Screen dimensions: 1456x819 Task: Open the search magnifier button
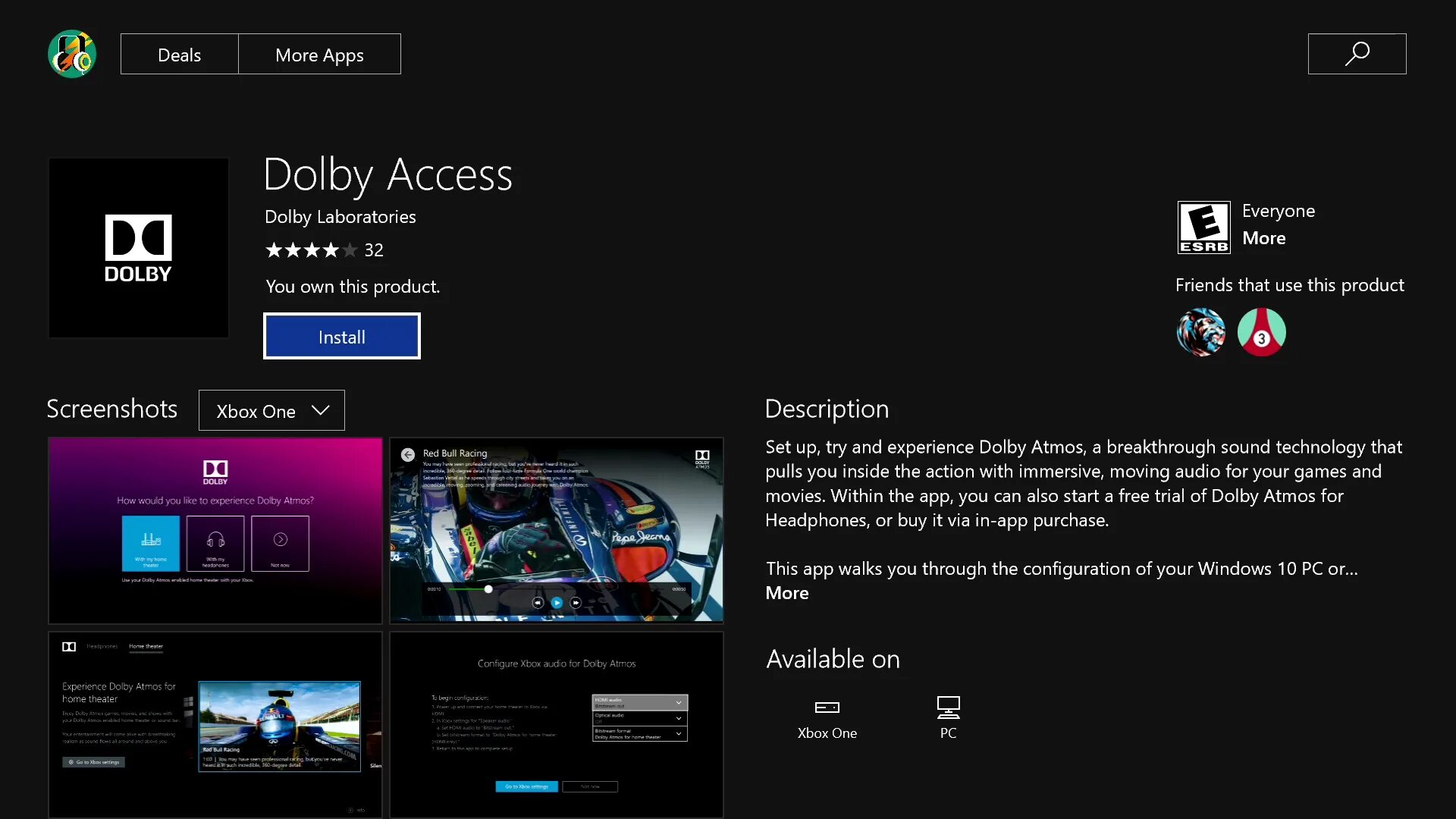tap(1357, 54)
